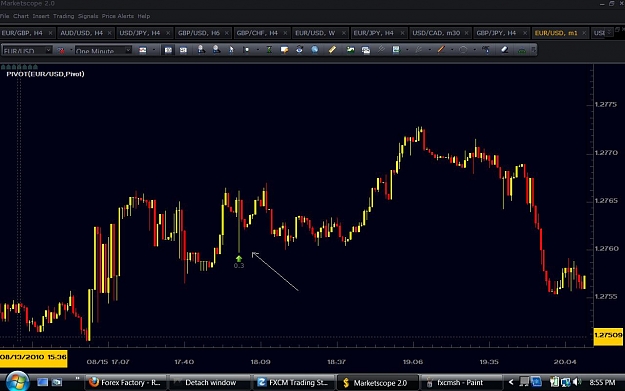Open the EUR/USD symbol dropdown
Viewport: 625px width, 391px height.
pyautogui.click(x=48, y=50)
